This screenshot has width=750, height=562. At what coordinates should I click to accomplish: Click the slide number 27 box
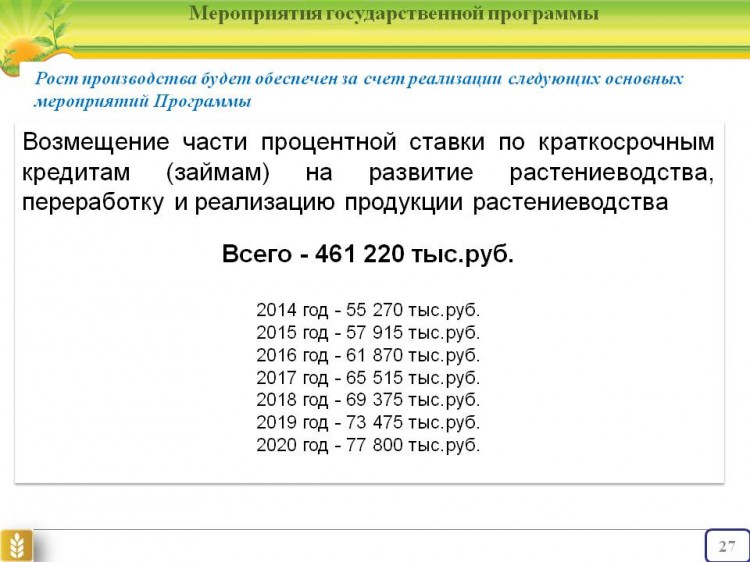coord(727,546)
